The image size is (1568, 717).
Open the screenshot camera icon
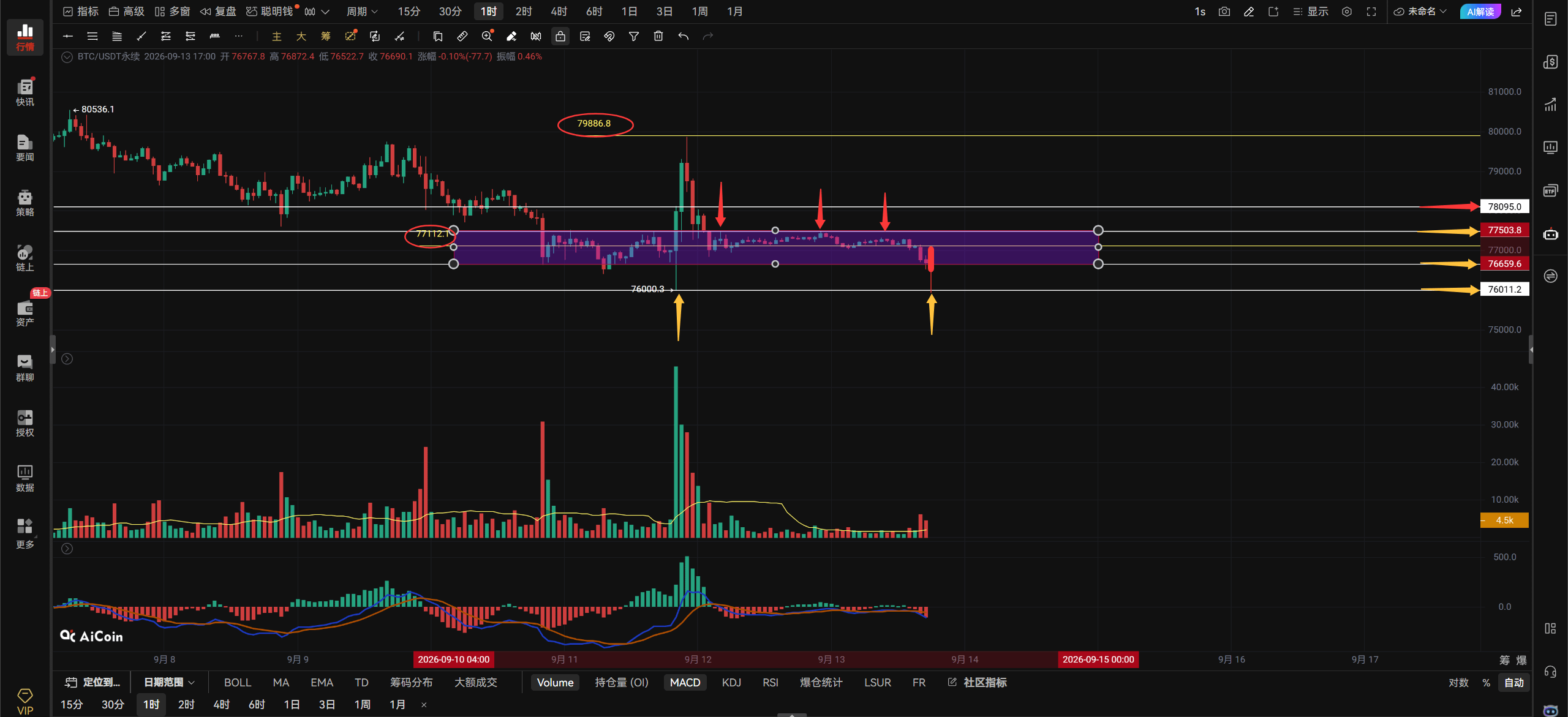click(x=1224, y=12)
